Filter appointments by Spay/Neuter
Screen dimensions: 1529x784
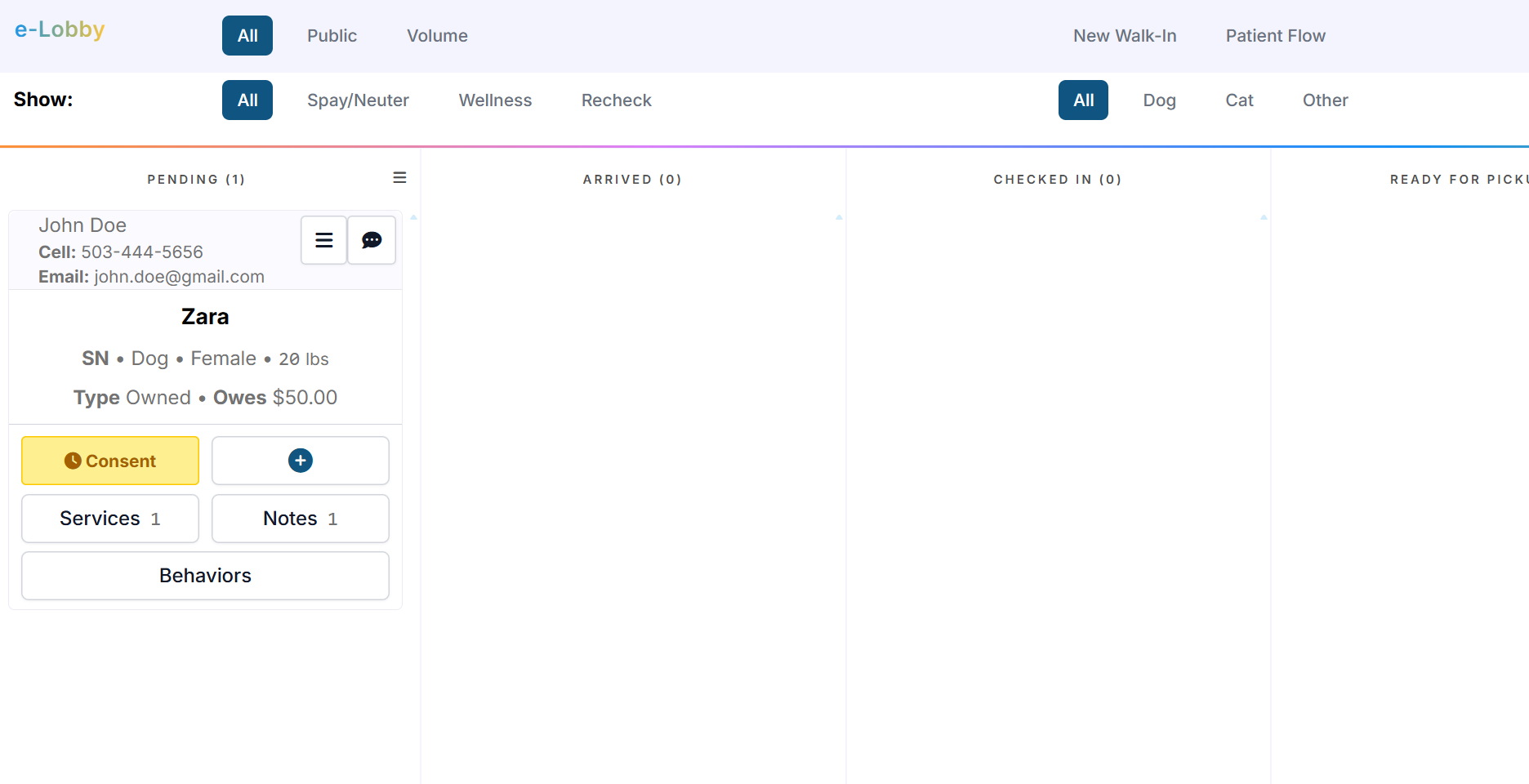358,100
